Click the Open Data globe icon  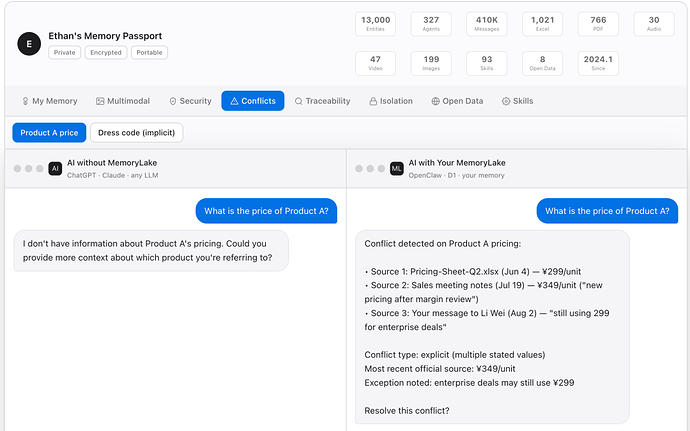click(436, 101)
